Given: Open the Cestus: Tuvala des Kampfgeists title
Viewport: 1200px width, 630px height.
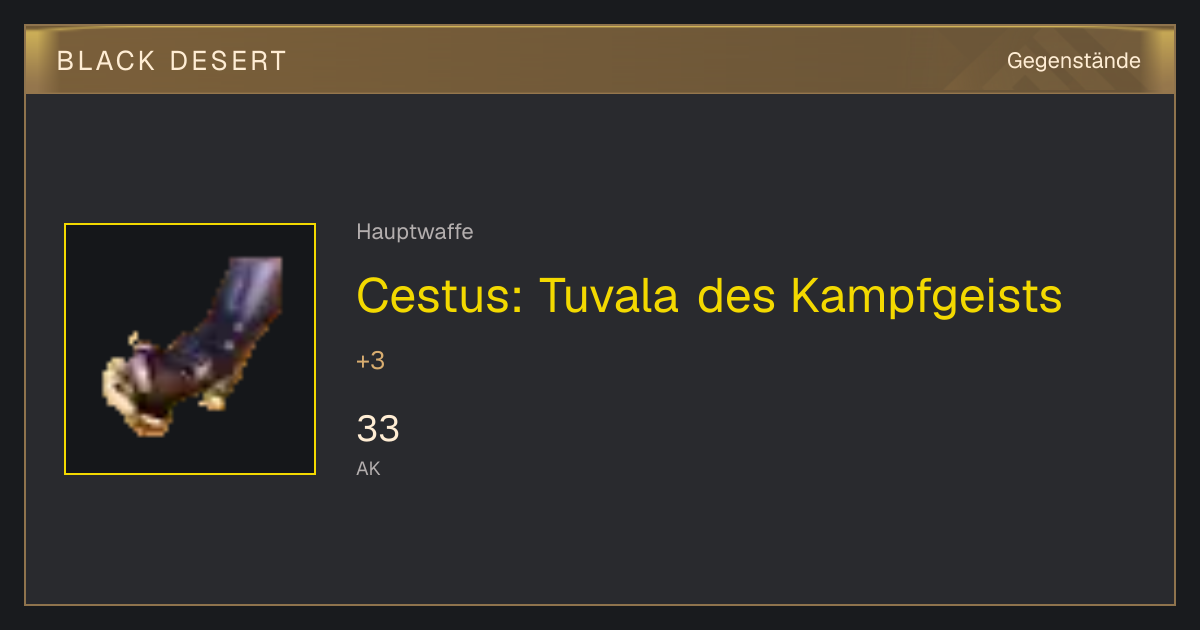Looking at the screenshot, I should tap(709, 296).
